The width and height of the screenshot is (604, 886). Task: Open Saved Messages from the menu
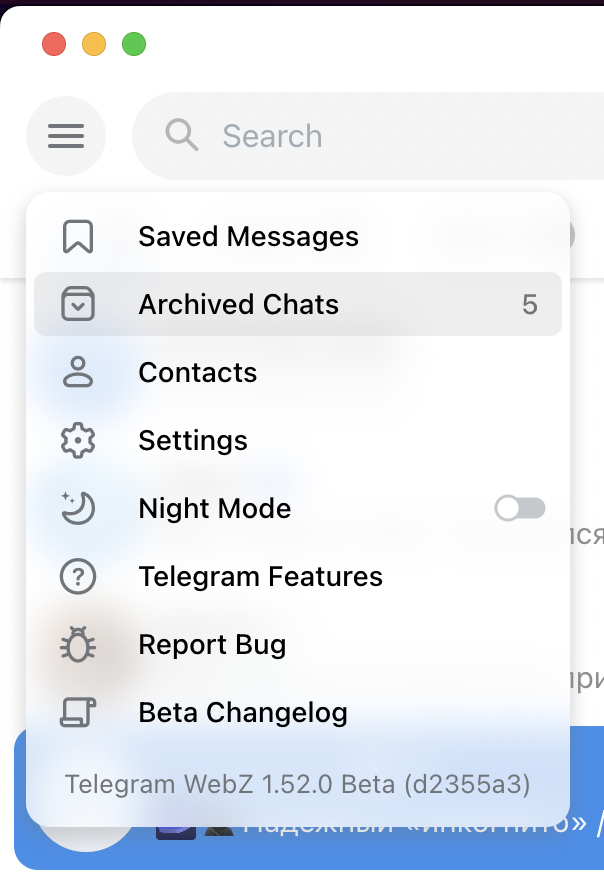(248, 237)
